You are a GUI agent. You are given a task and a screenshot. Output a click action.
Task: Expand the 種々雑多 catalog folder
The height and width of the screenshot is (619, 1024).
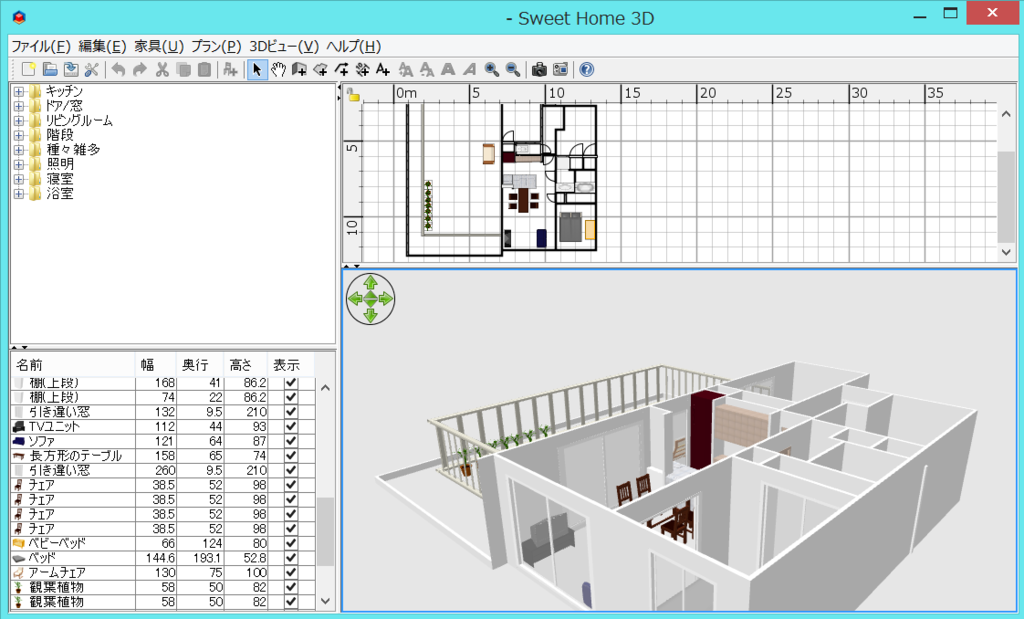[x=19, y=150]
